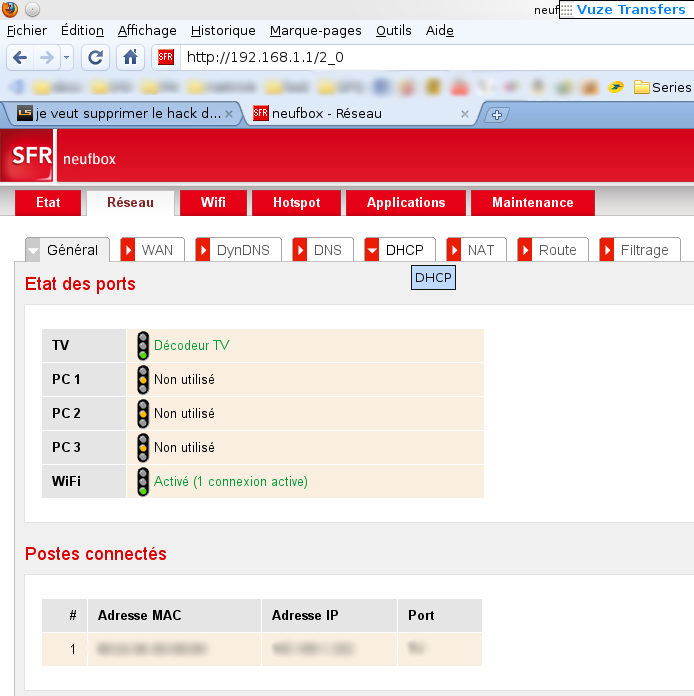
Task: Open the Édition menu
Action: tap(82, 31)
